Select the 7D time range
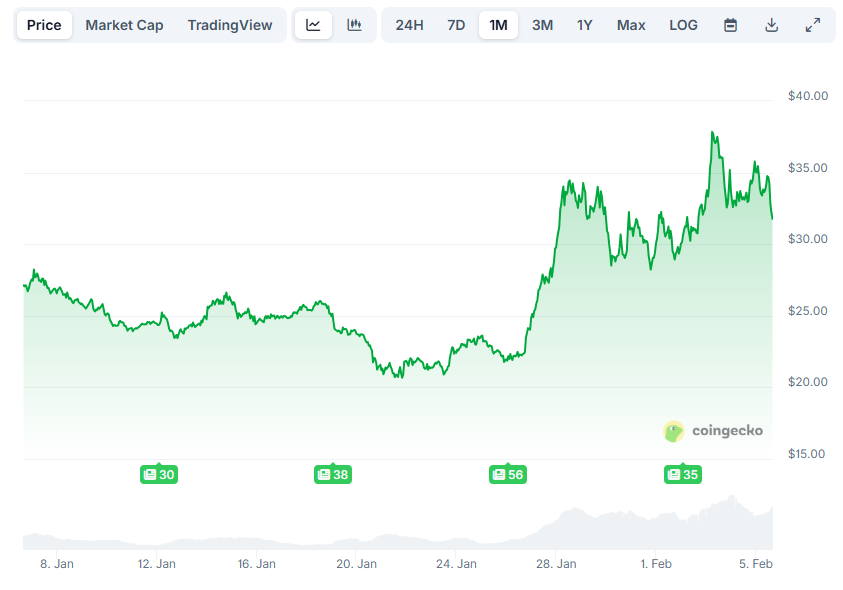 [456, 24]
